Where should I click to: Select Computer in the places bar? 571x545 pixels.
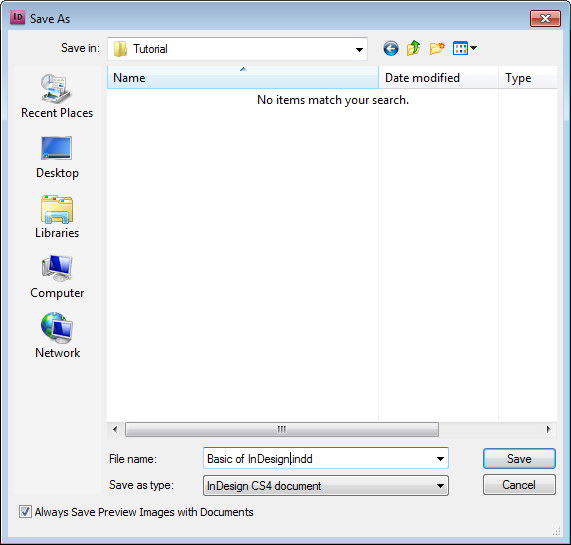tap(57, 277)
